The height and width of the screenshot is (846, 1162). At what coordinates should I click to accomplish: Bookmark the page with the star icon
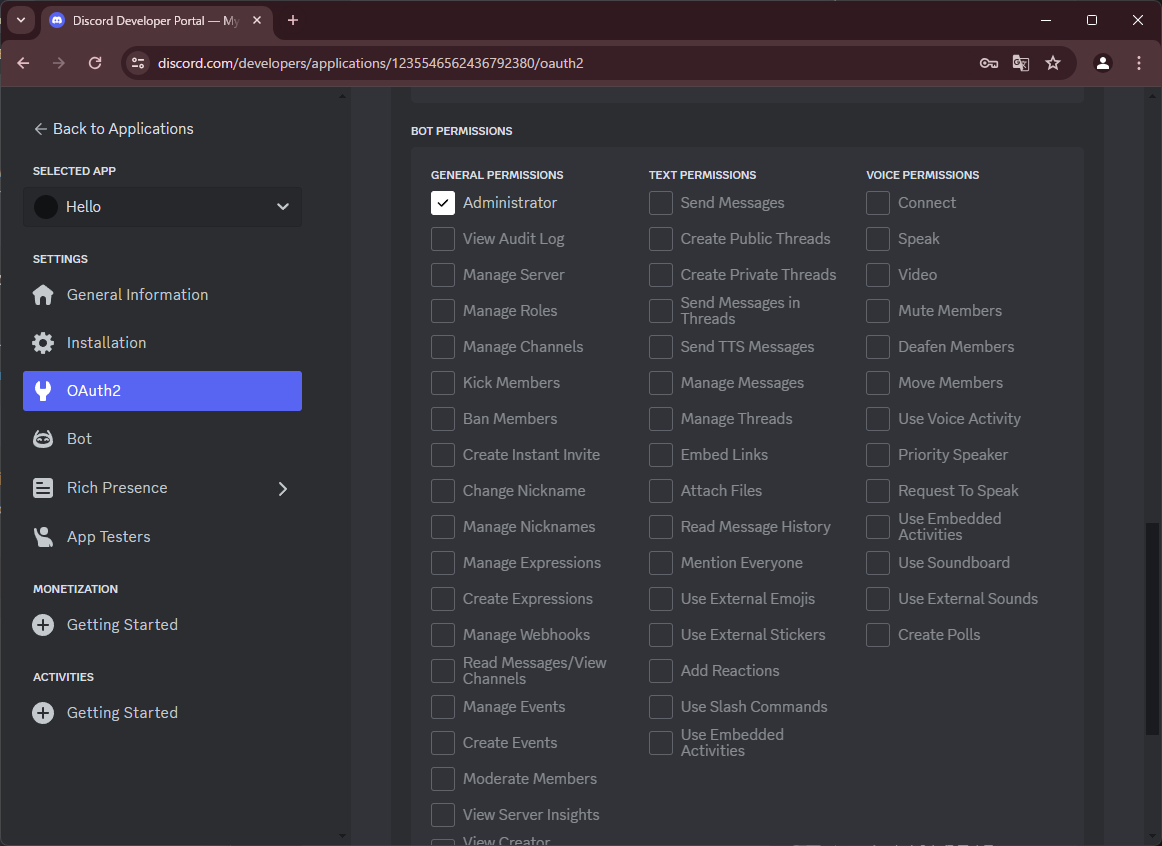[x=1052, y=62]
